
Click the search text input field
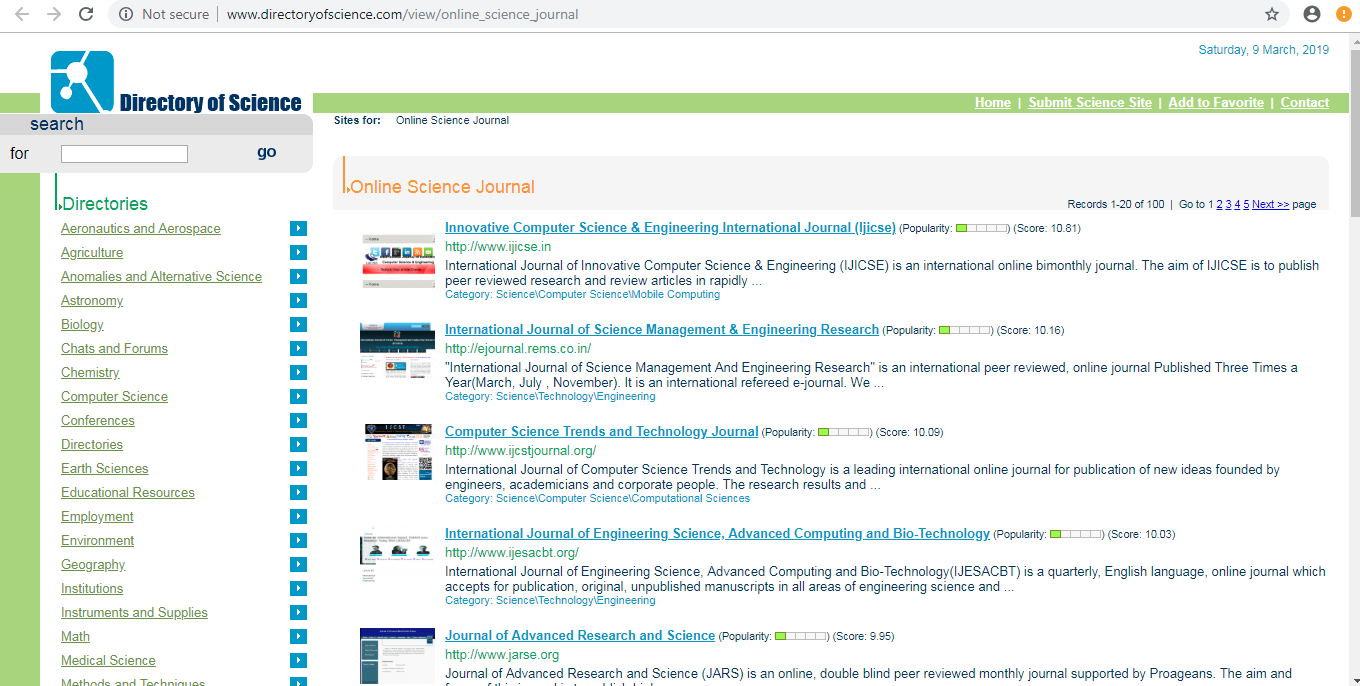click(x=124, y=154)
